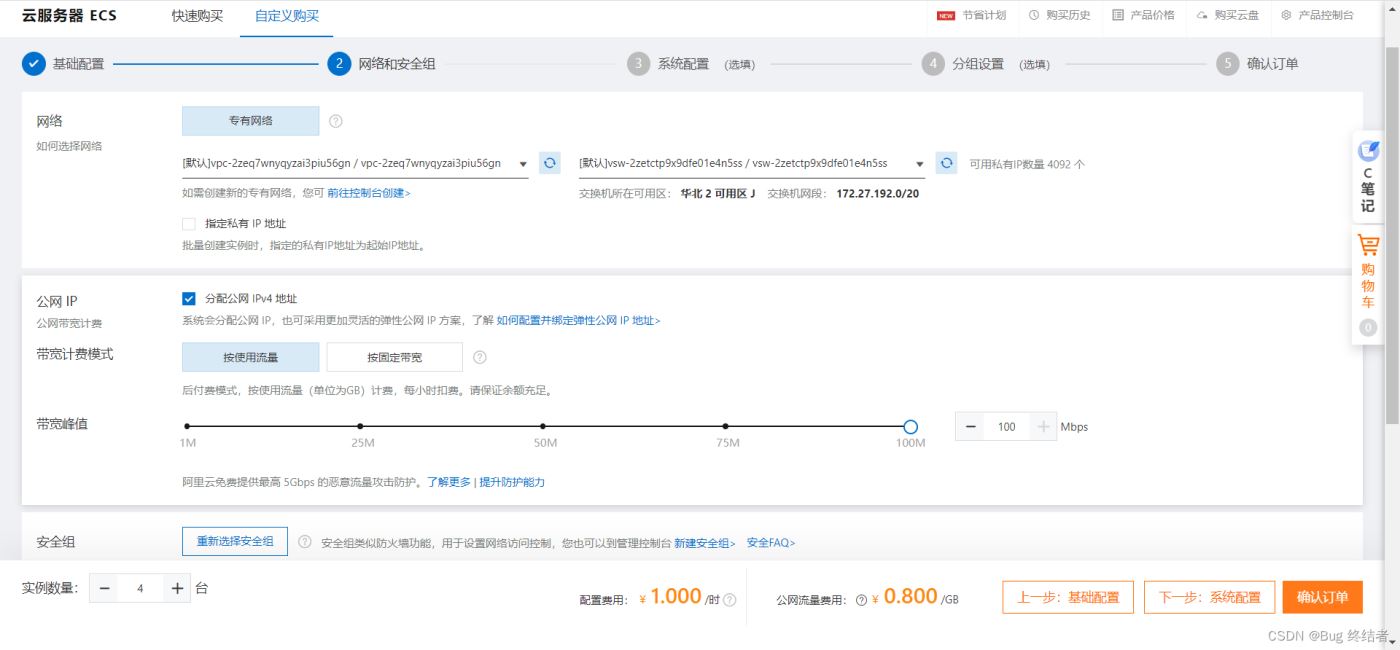Click help icon next to 按固定带宽
This screenshot has height=650, width=1400.
pos(480,357)
